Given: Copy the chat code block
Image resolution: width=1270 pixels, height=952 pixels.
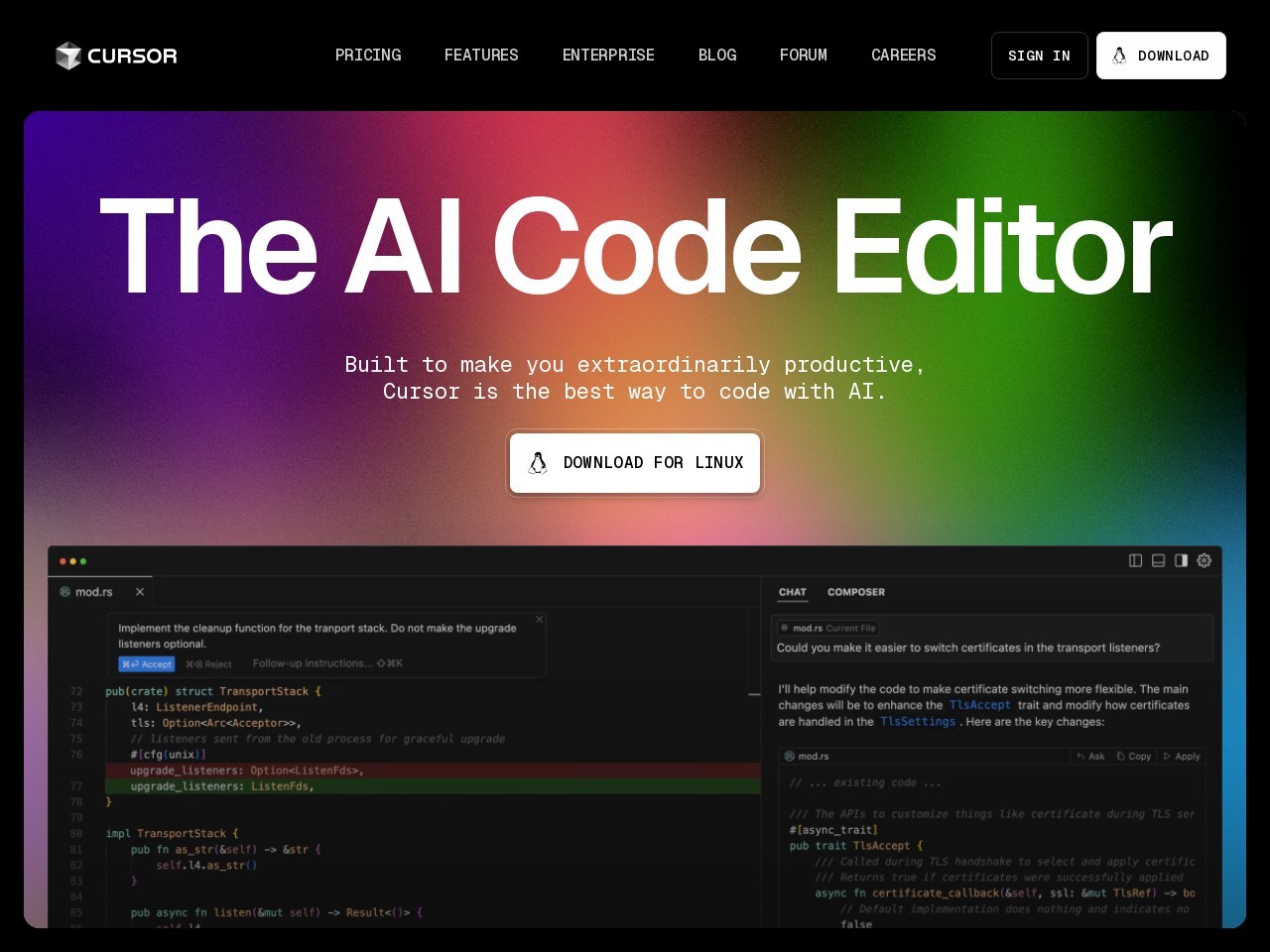Looking at the screenshot, I should click(x=1133, y=756).
